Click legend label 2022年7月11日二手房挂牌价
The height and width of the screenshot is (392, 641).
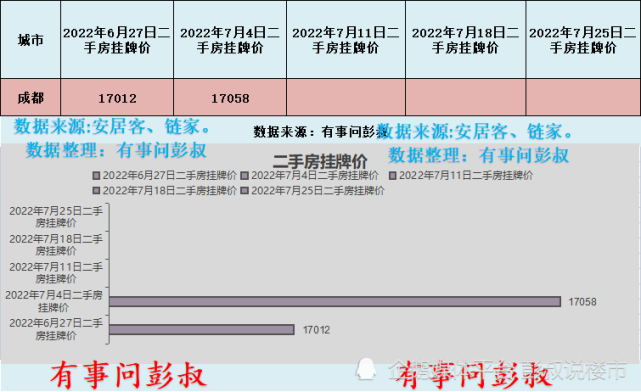tap(466, 176)
